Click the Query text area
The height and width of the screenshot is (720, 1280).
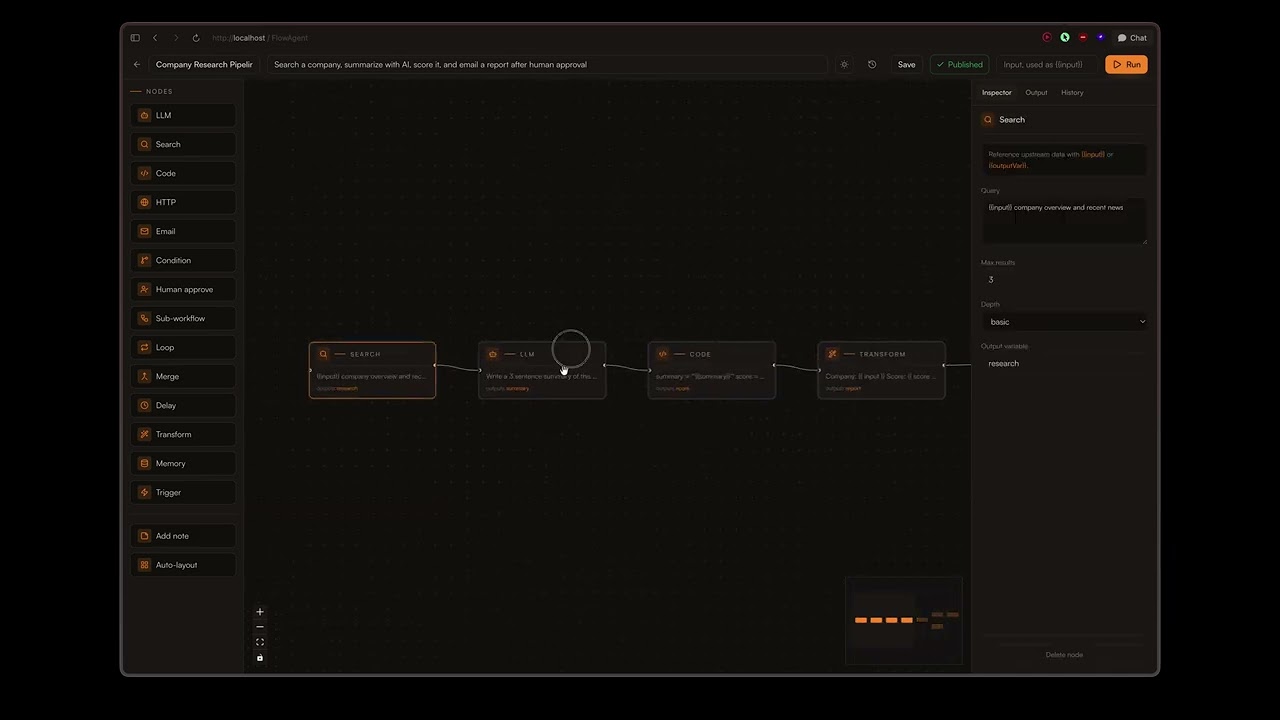coord(1064,220)
